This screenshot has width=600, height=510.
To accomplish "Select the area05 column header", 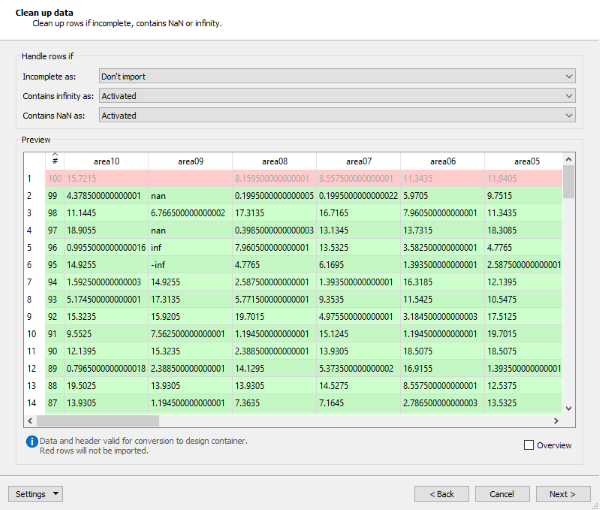I will [x=523, y=161].
